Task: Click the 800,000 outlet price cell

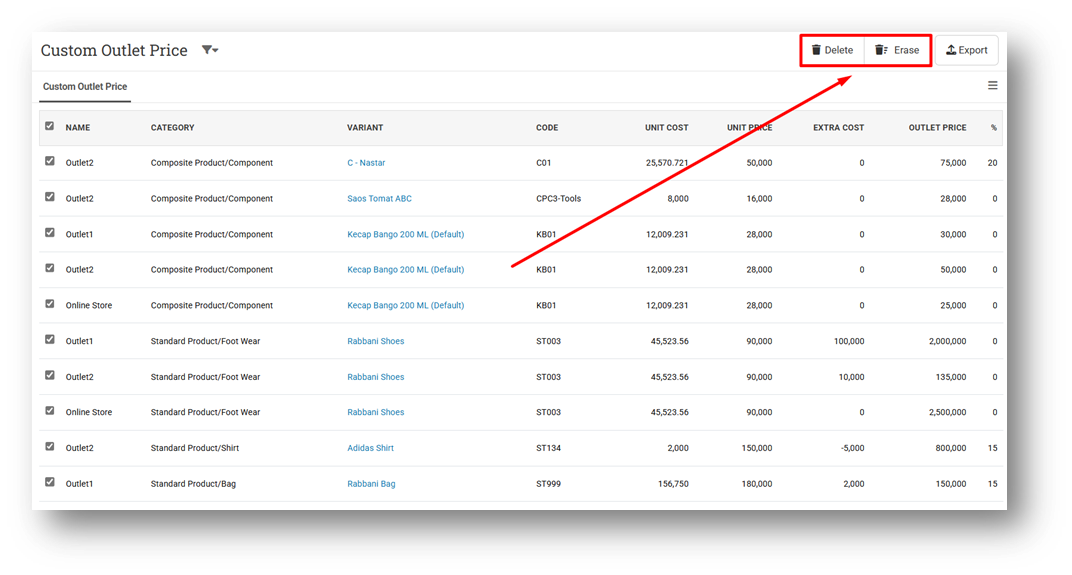Action: 950,448
